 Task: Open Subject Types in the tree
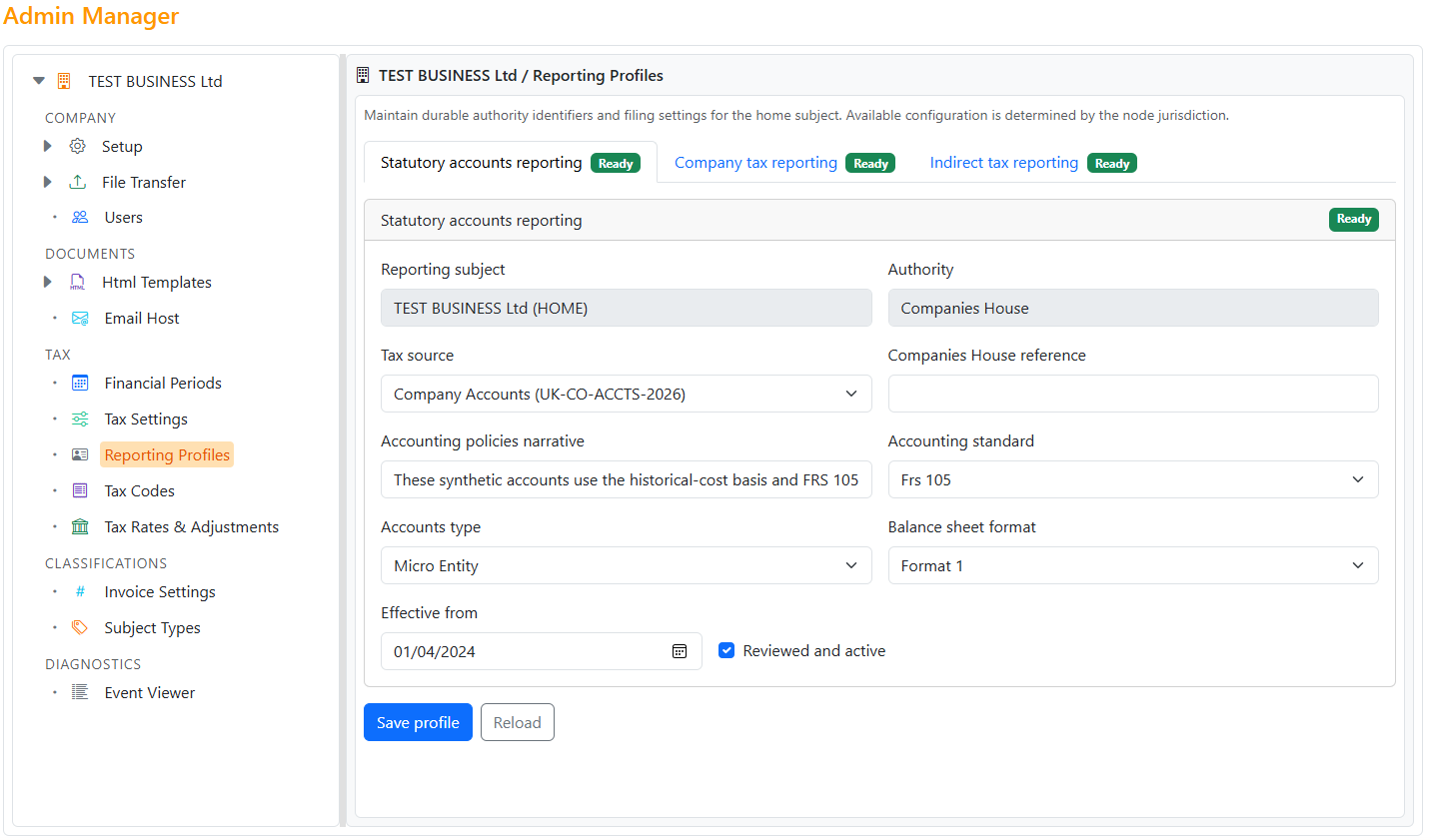(x=152, y=627)
